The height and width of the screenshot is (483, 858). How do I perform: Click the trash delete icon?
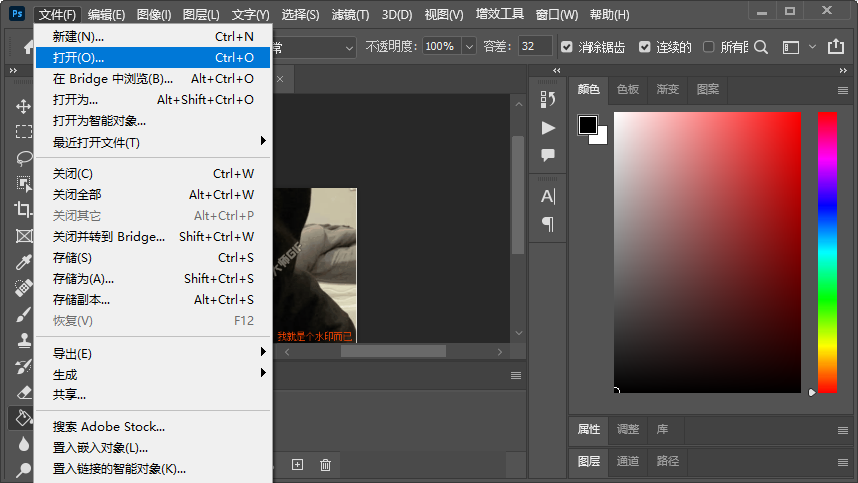click(325, 464)
